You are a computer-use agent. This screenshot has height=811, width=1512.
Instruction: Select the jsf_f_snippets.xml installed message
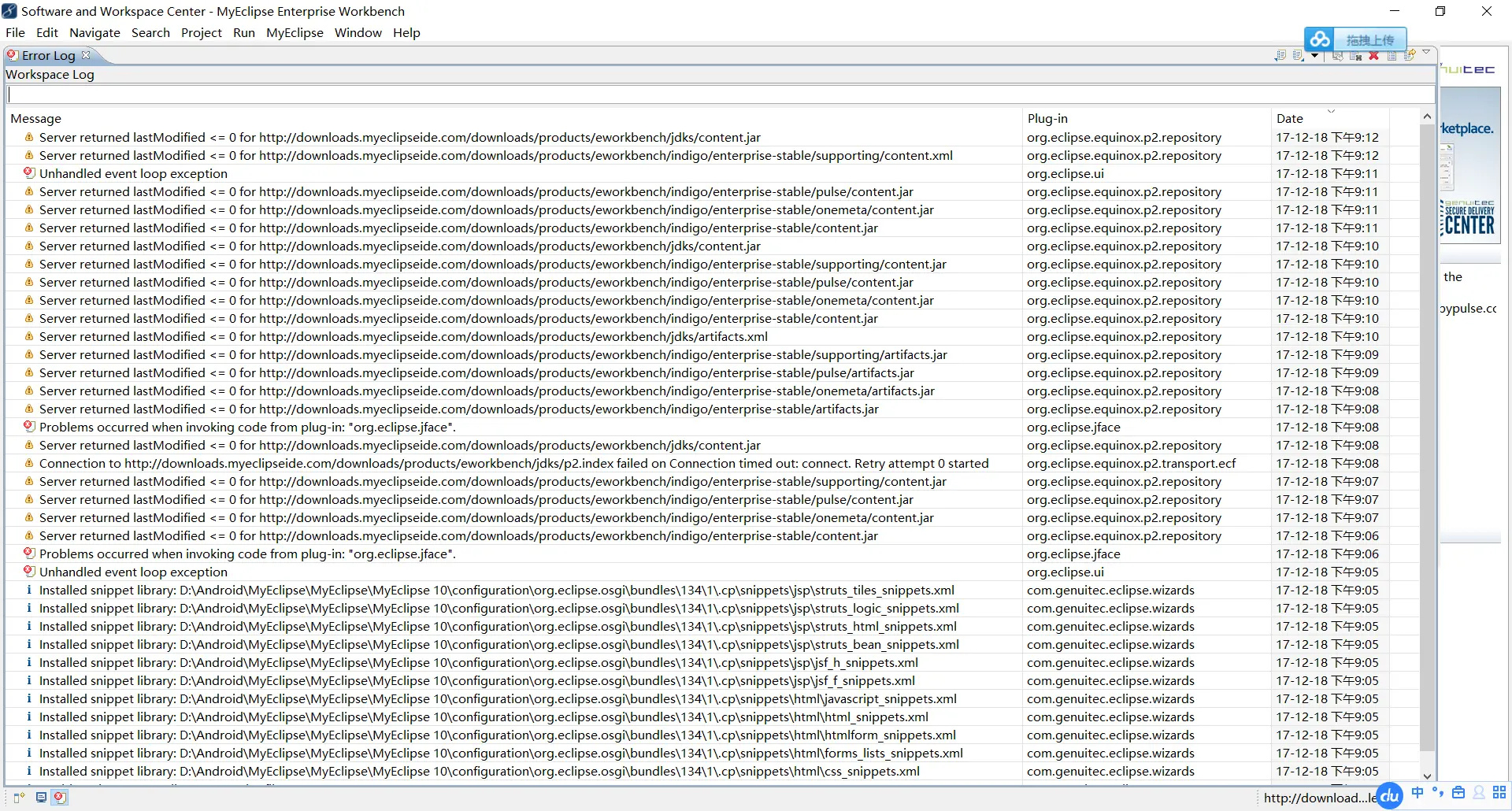point(477,680)
